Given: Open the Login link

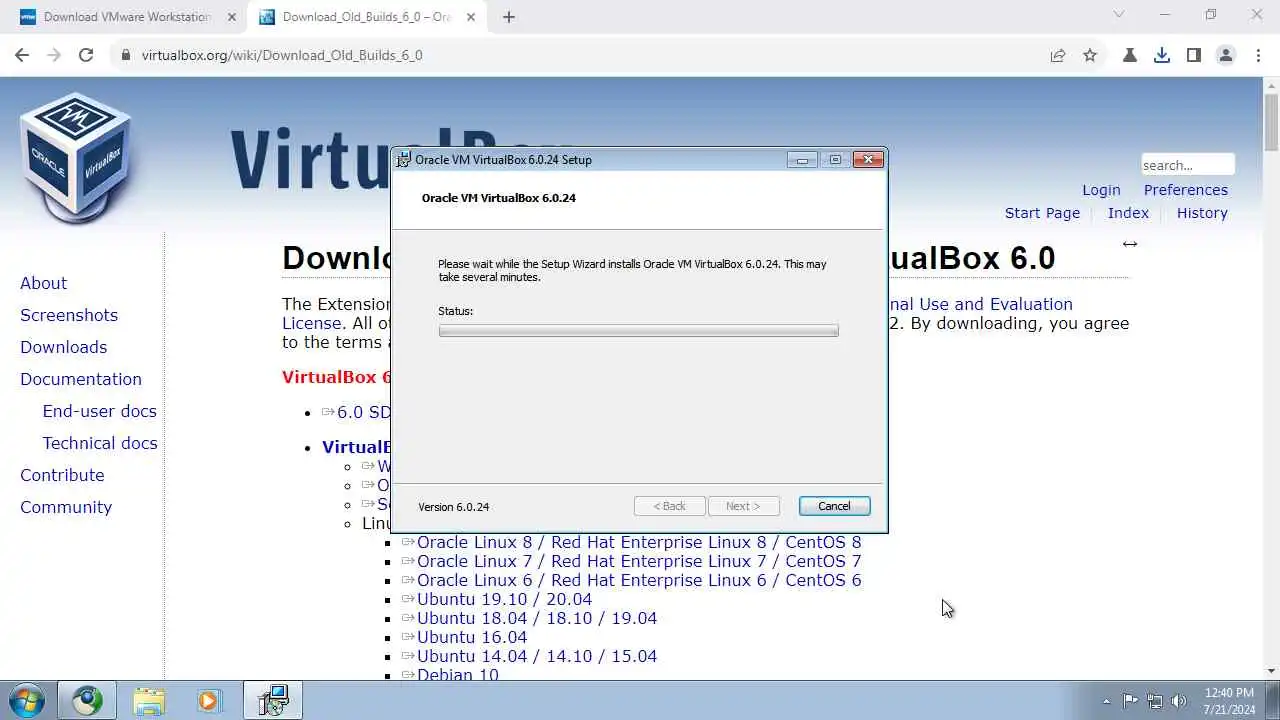Looking at the screenshot, I should 1101,190.
